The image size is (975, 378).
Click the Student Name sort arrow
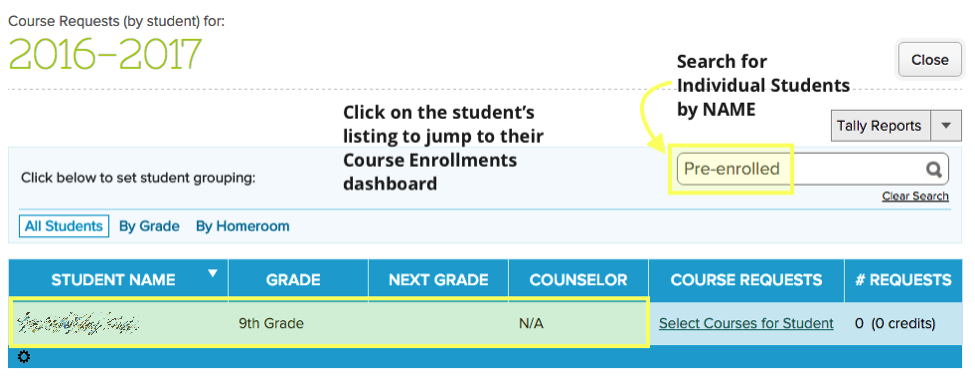pyautogui.click(x=213, y=273)
